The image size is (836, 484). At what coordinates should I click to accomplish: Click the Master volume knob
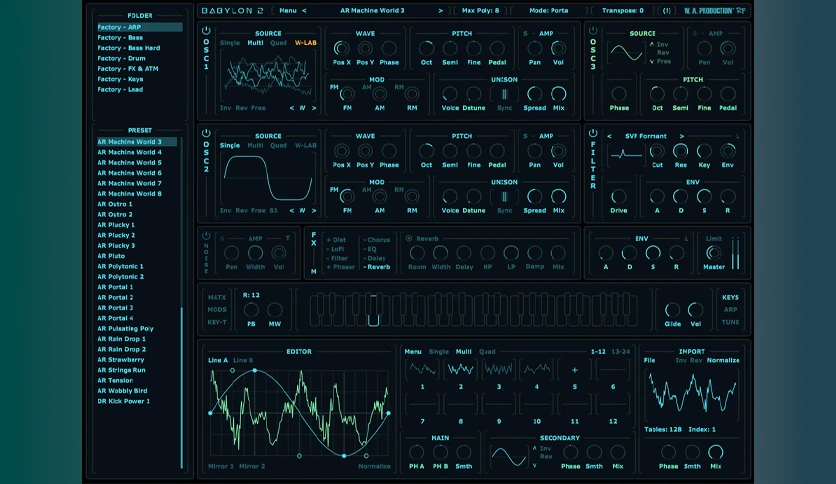click(713, 253)
